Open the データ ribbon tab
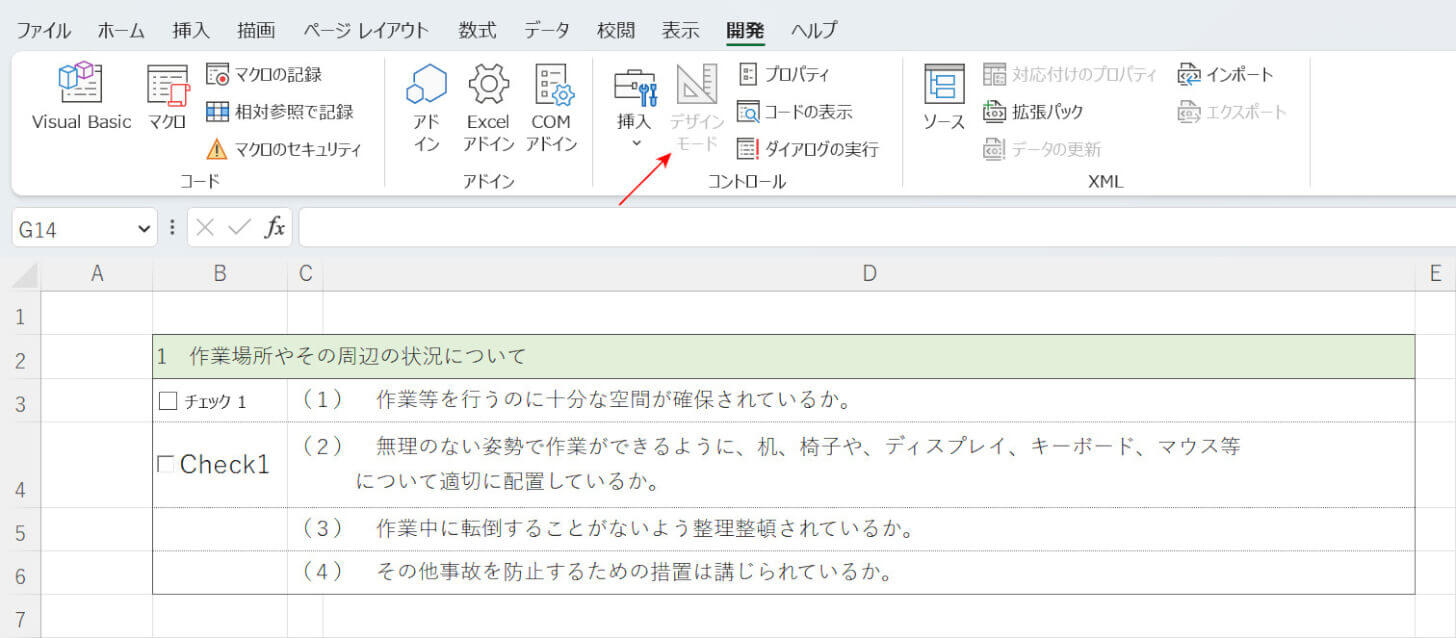Image resolution: width=1456 pixels, height=638 pixels. pyautogui.click(x=546, y=30)
